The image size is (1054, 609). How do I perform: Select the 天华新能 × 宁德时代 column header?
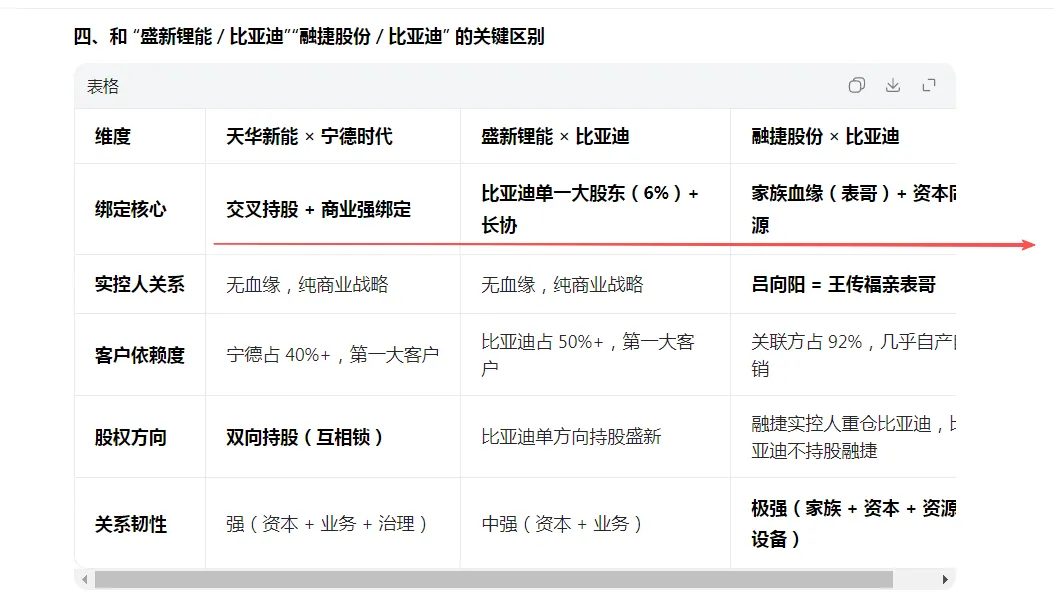click(x=309, y=136)
